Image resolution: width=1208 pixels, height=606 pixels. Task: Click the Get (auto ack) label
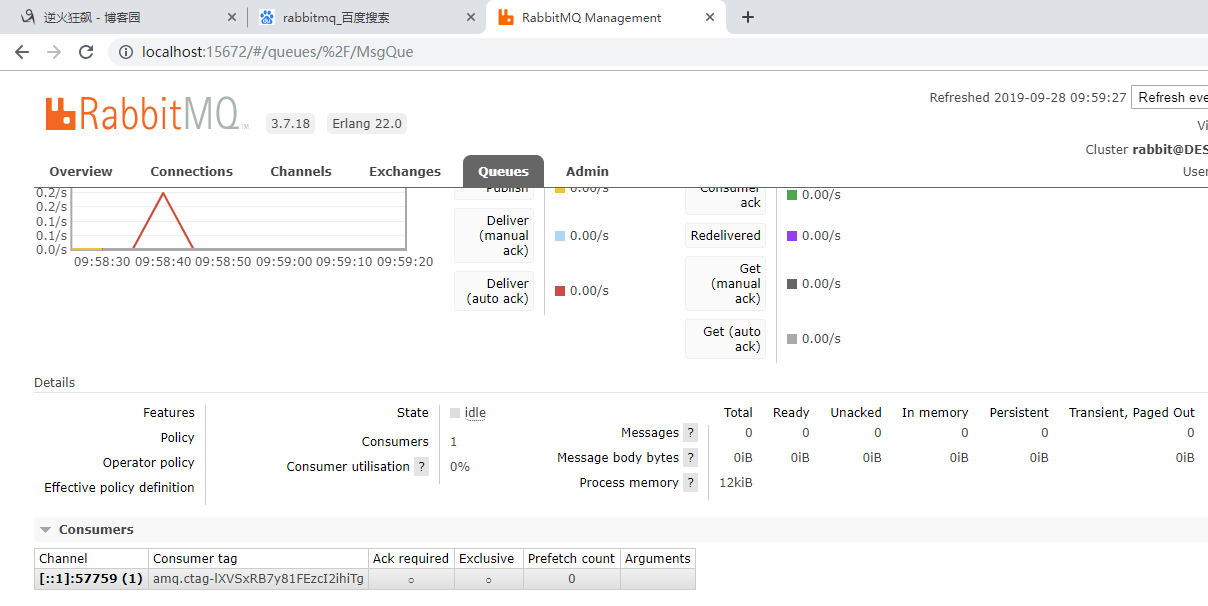tap(725, 339)
